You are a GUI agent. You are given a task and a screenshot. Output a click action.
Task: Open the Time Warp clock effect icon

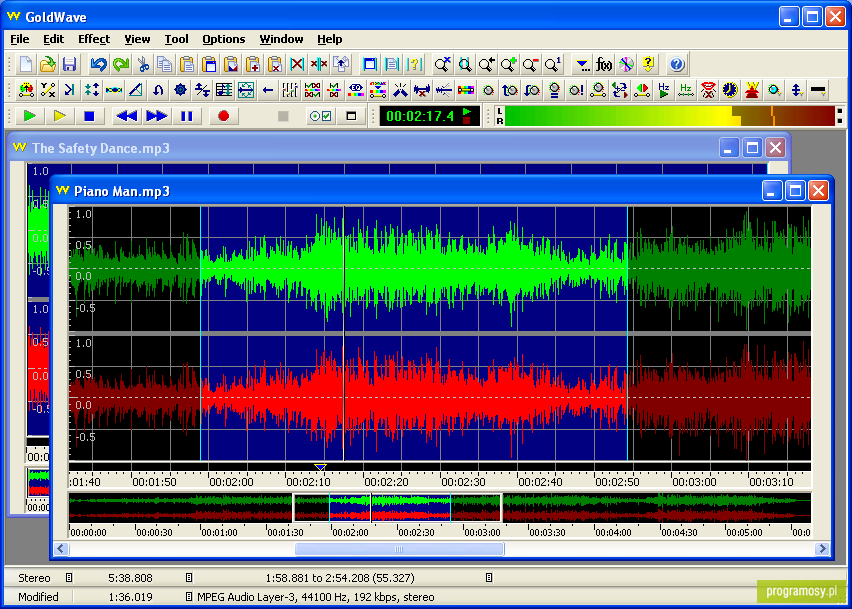[730, 90]
